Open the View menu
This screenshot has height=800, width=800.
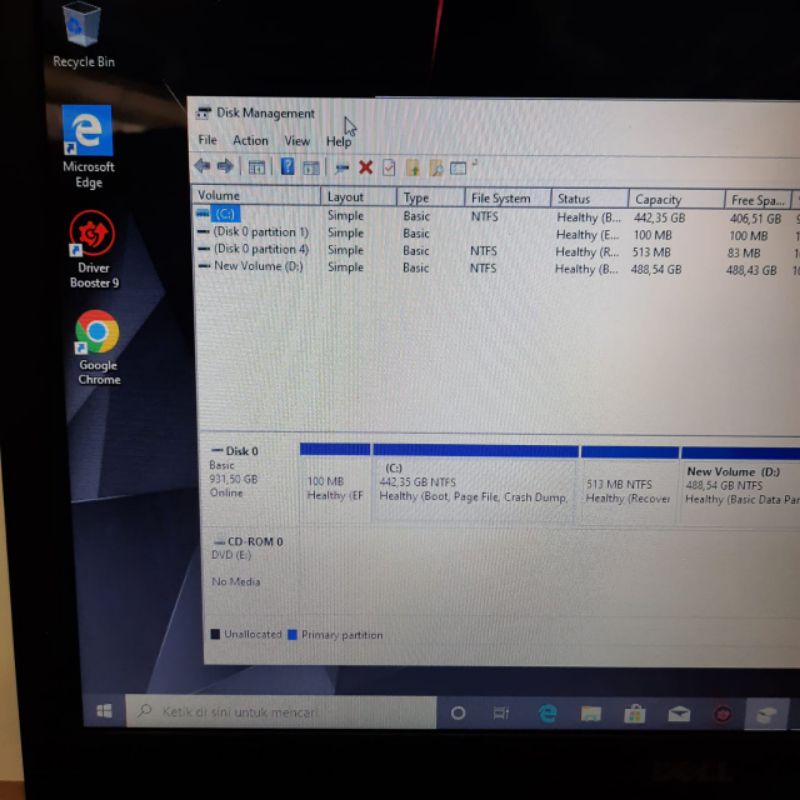point(297,141)
